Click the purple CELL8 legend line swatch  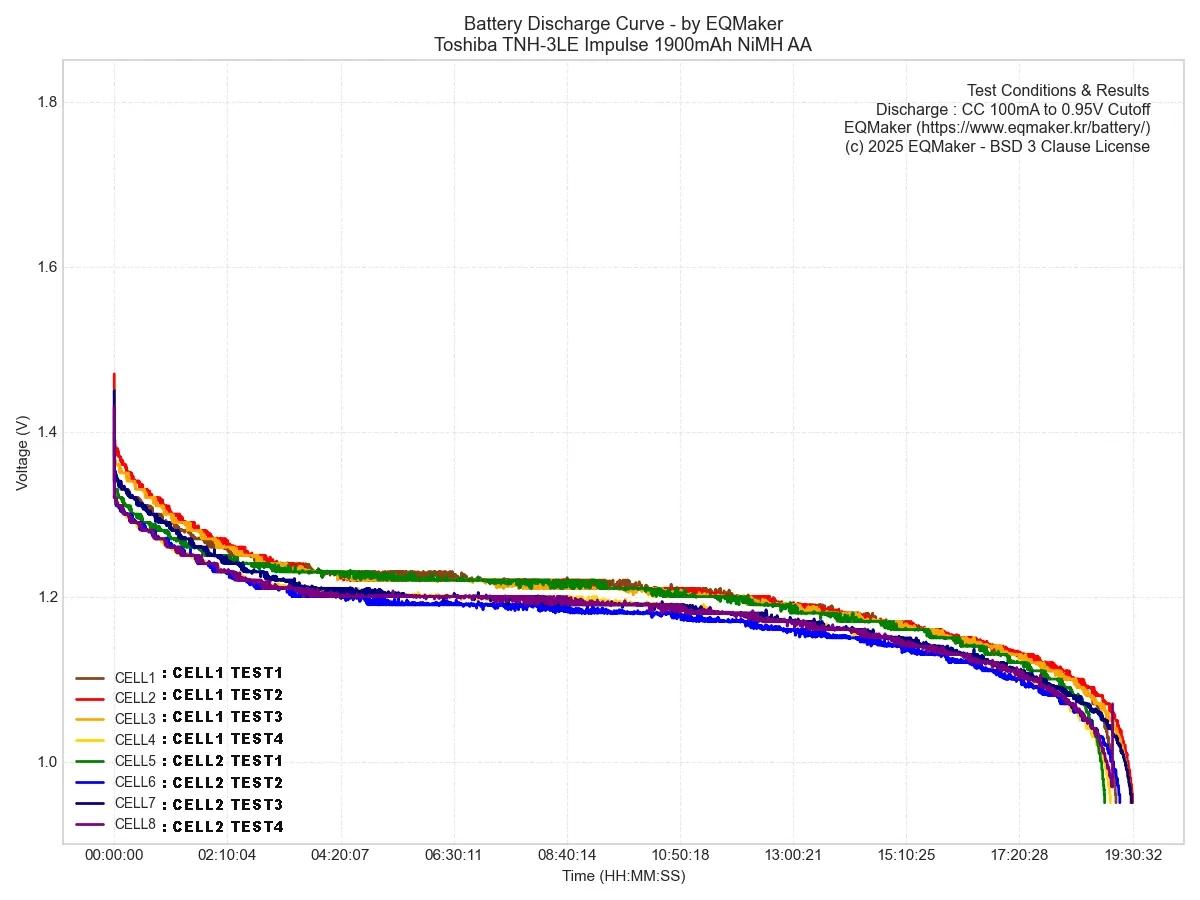pos(90,824)
